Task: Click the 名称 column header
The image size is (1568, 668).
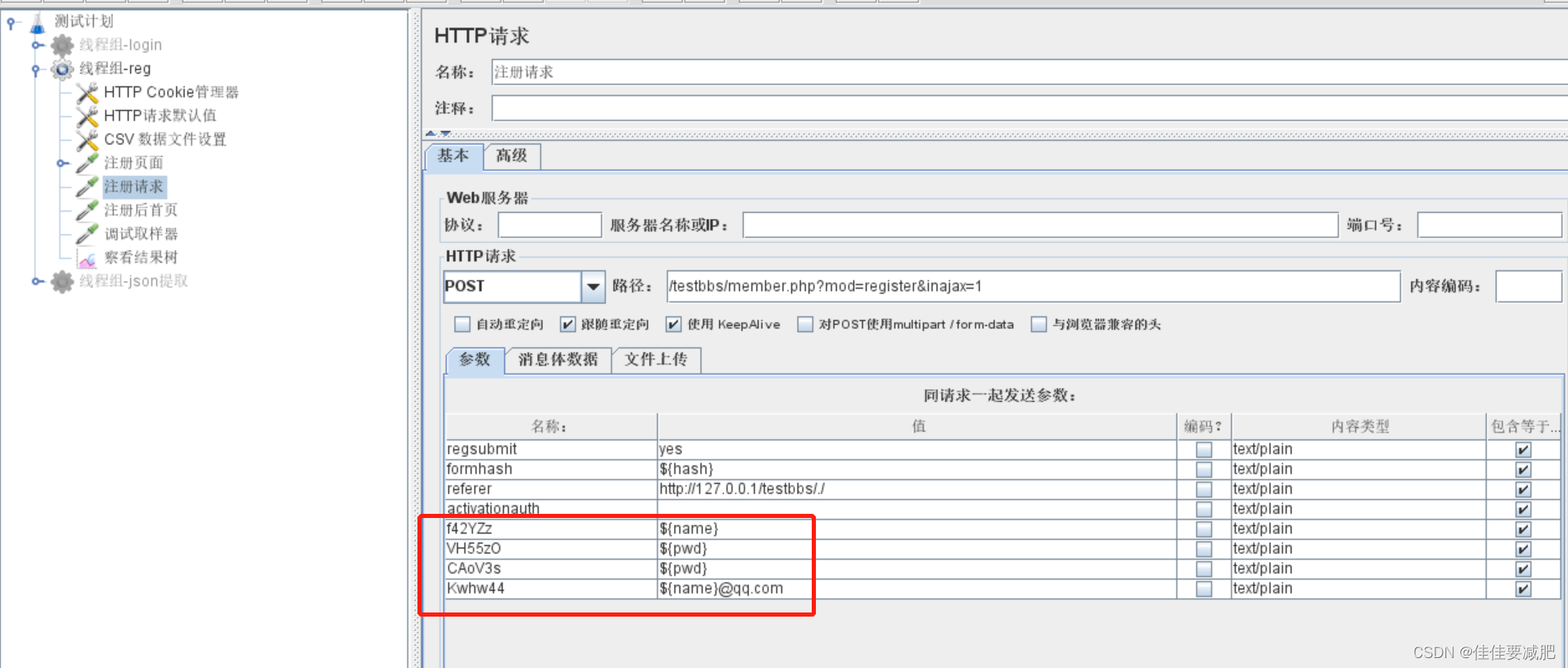Action: tap(551, 427)
